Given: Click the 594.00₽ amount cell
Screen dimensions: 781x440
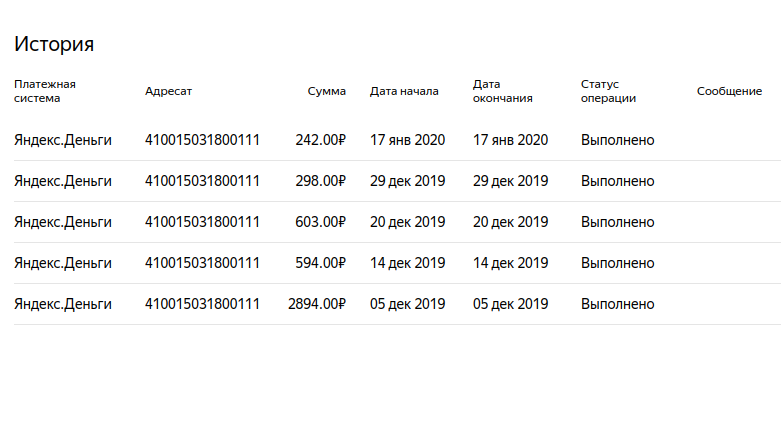Looking at the screenshot, I should click(x=320, y=263).
